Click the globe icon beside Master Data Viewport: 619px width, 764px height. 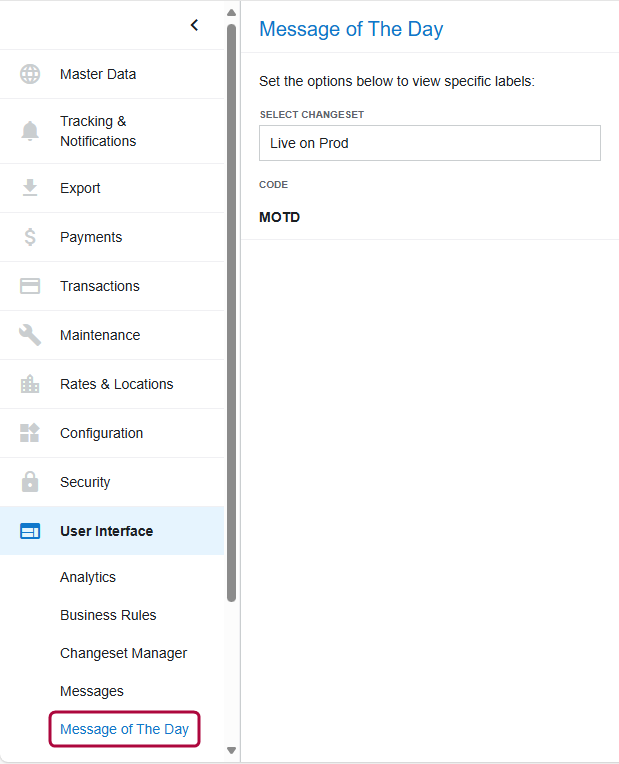pos(30,74)
